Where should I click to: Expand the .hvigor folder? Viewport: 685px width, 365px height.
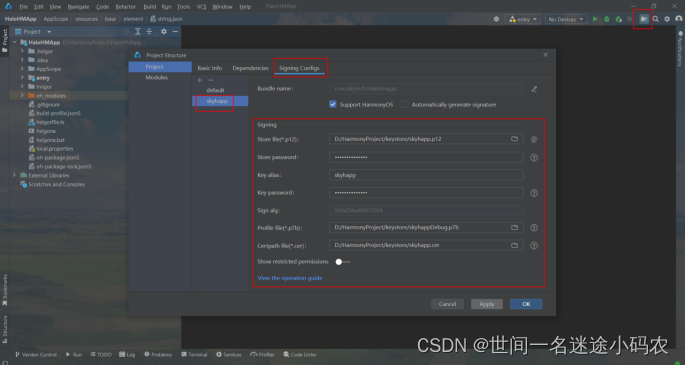pyautogui.click(x=22, y=51)
